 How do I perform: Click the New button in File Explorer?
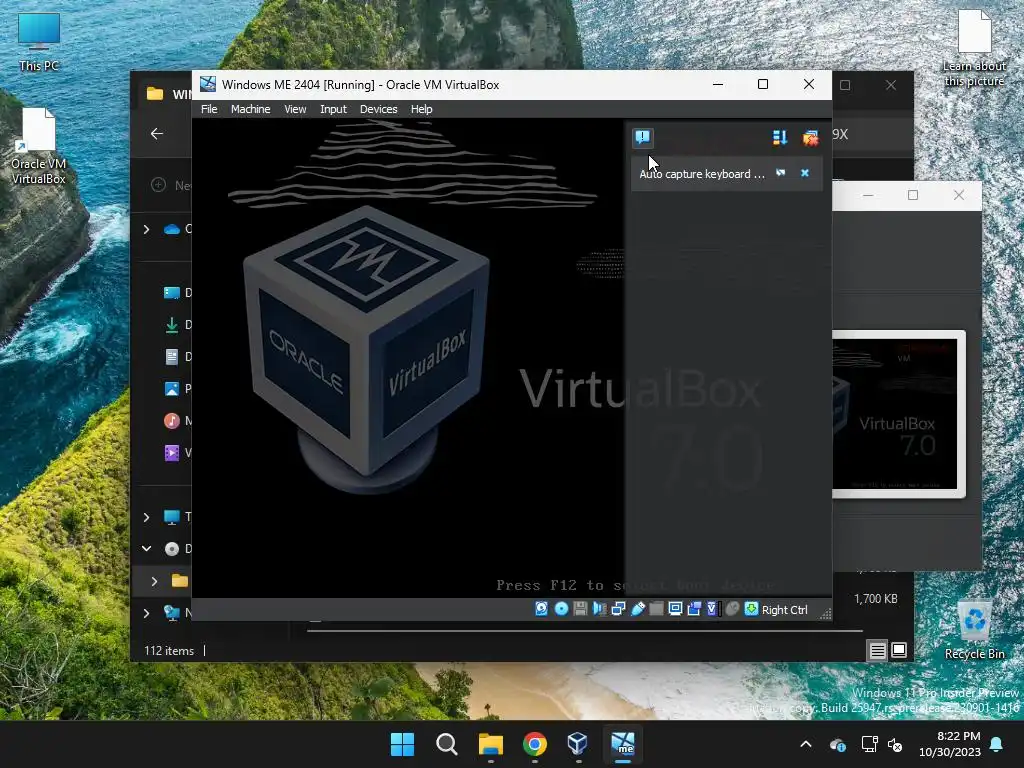(170, 185)
